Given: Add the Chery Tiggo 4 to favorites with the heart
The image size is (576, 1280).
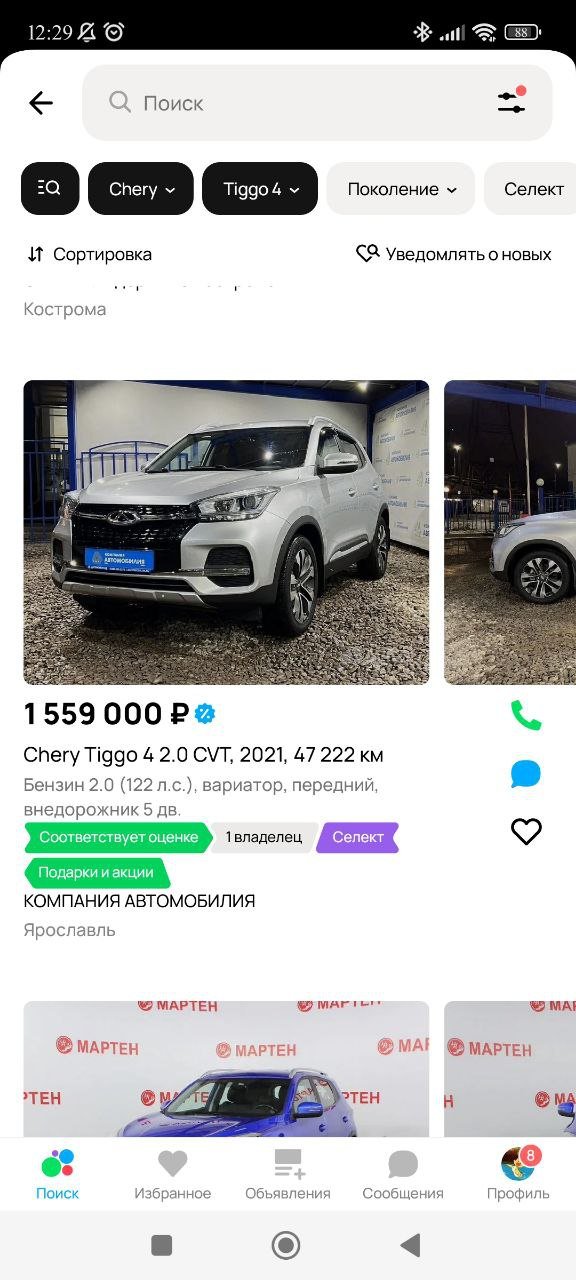Looking at the screenshot, I should 526,832.
